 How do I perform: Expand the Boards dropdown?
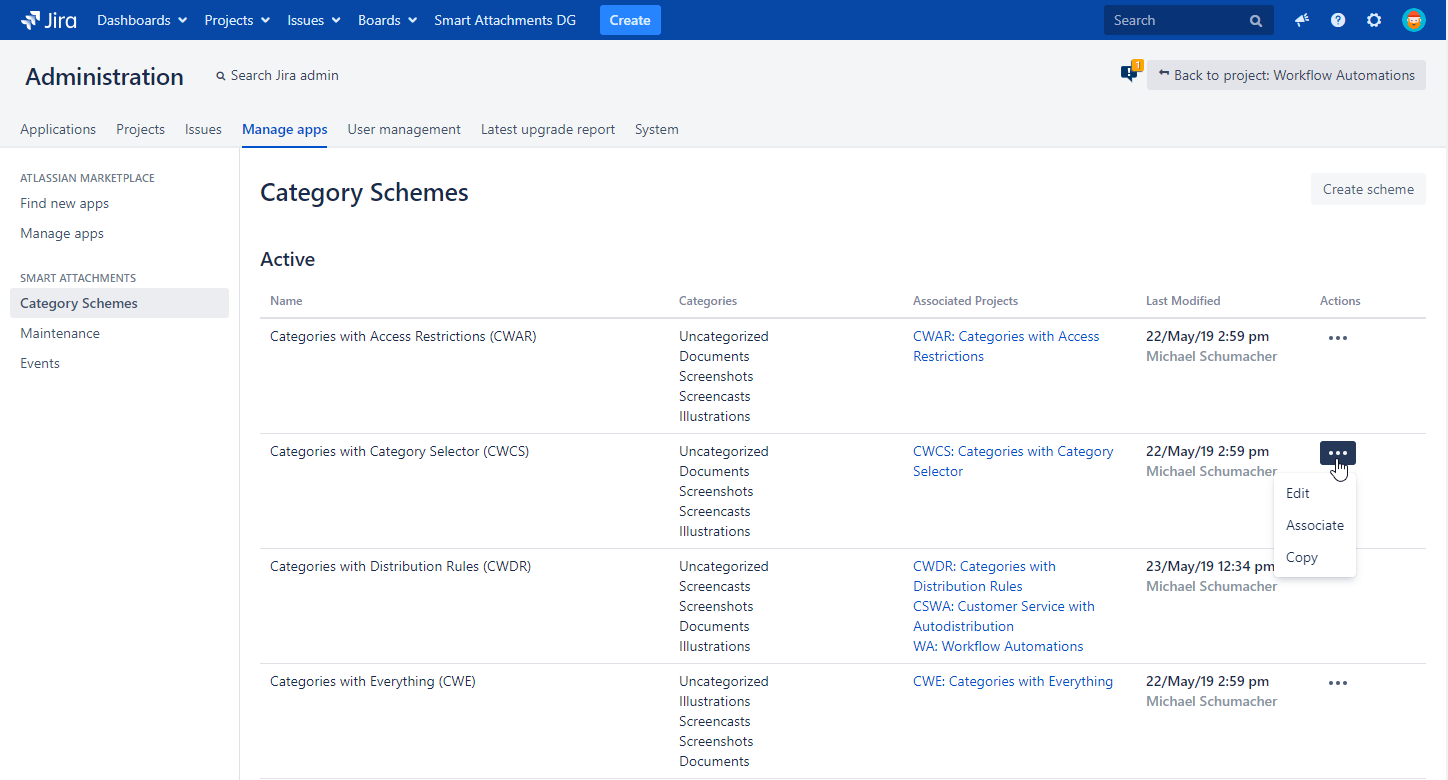[x=387, y=20]
